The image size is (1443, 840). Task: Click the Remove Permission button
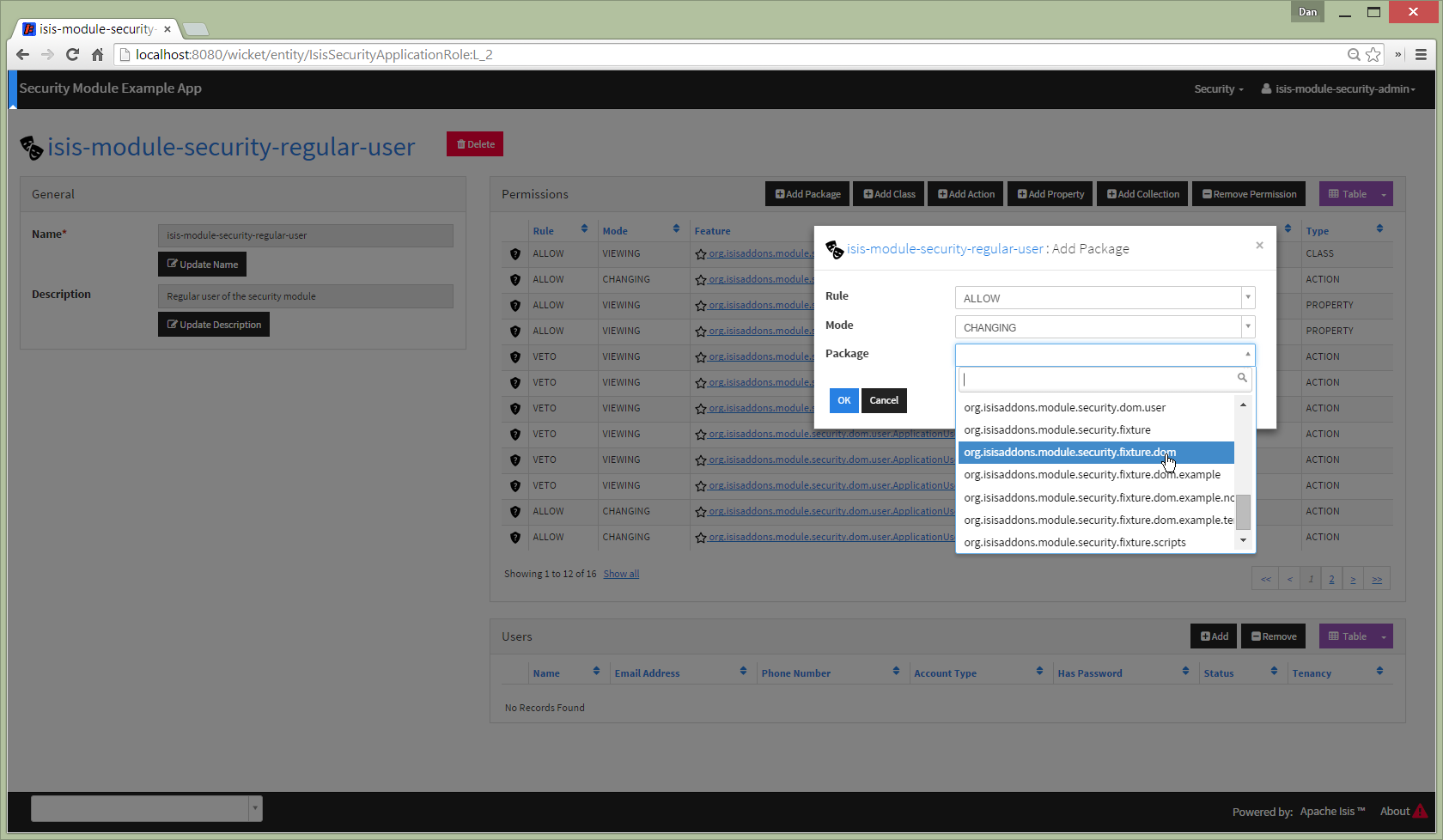point(1249,194)
